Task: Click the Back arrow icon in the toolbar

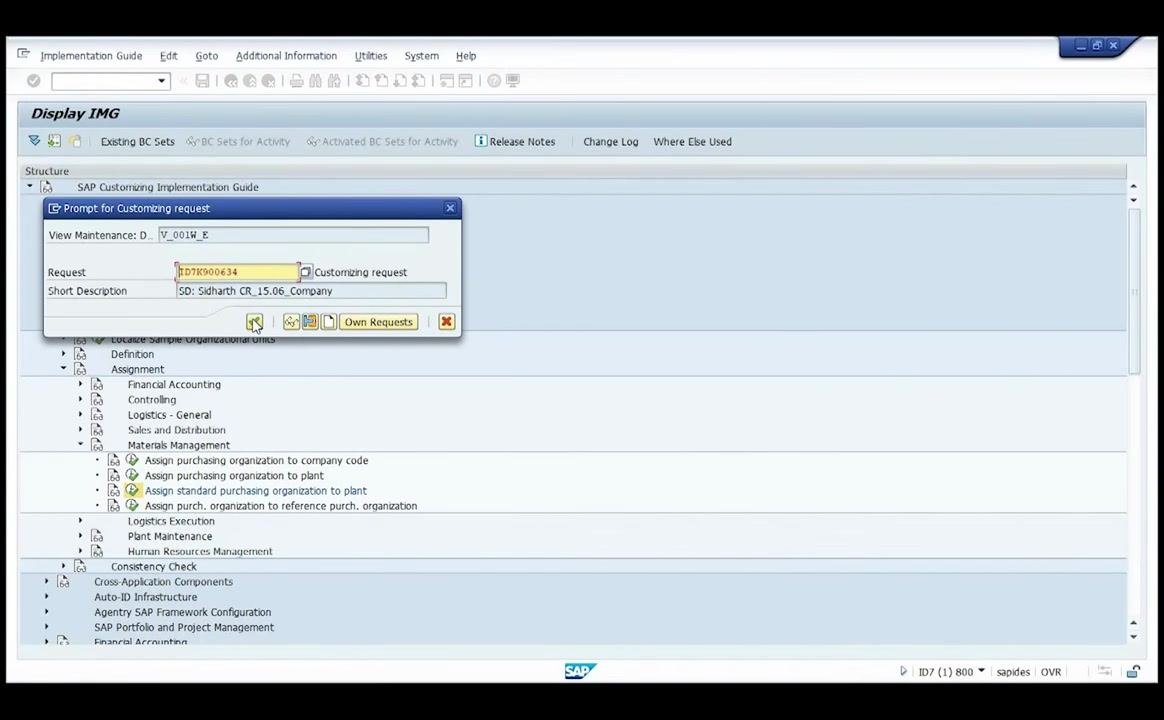Action: 231,81
